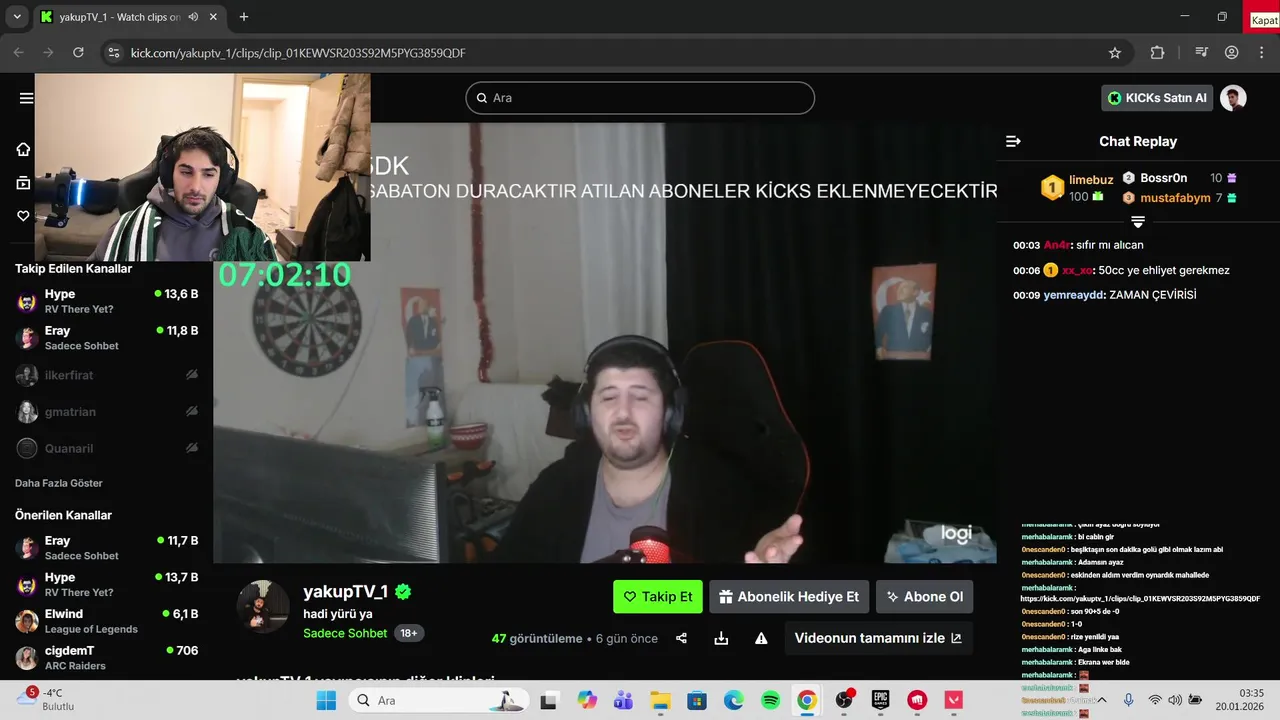
Task: Open File Explorer from the taskbar
Action: [660, 700]
